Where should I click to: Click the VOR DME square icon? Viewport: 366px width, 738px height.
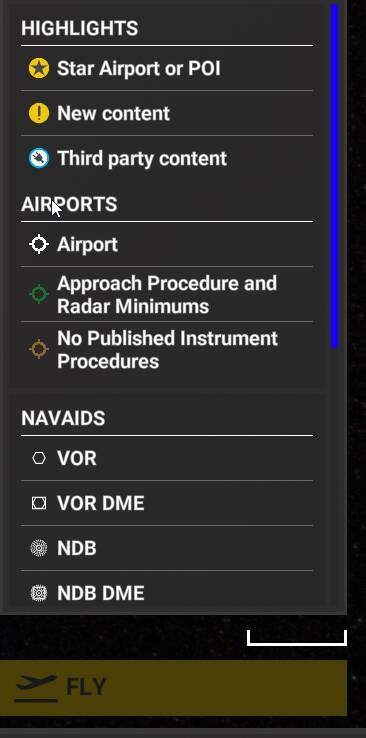pyautogui.click(x=39, y=503)
